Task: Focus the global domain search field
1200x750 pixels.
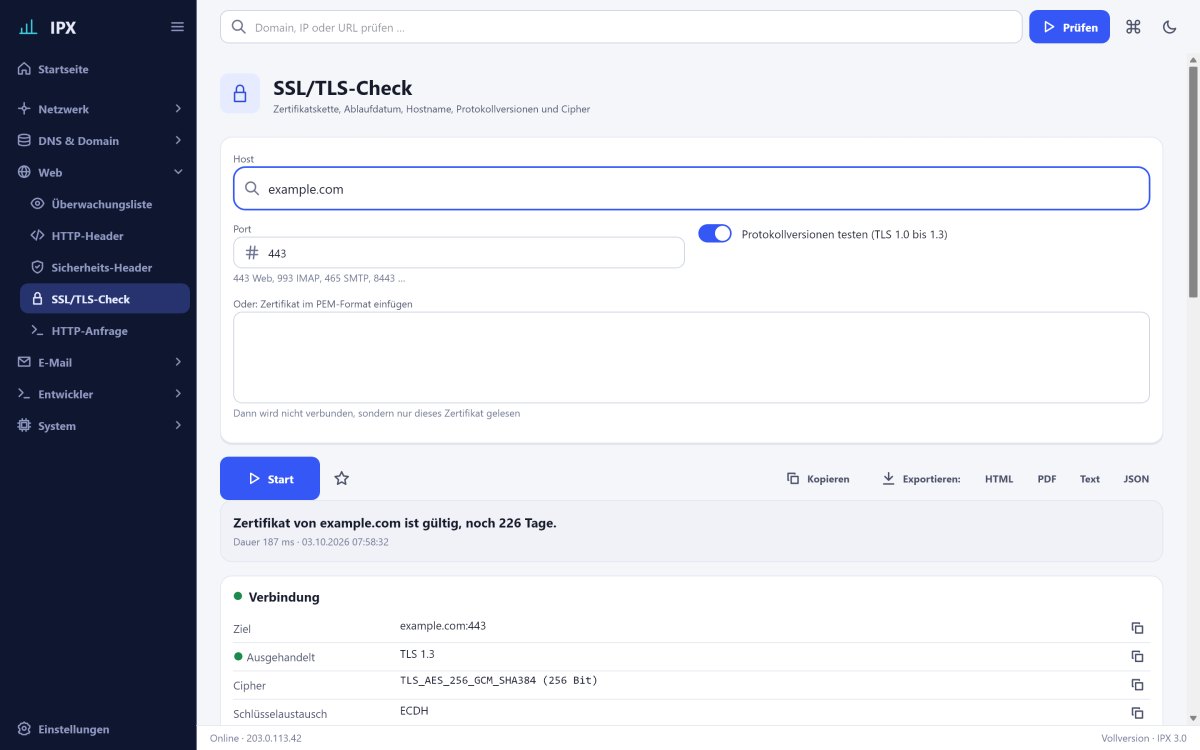Action: pyautogui.click(x=621, y=27)
